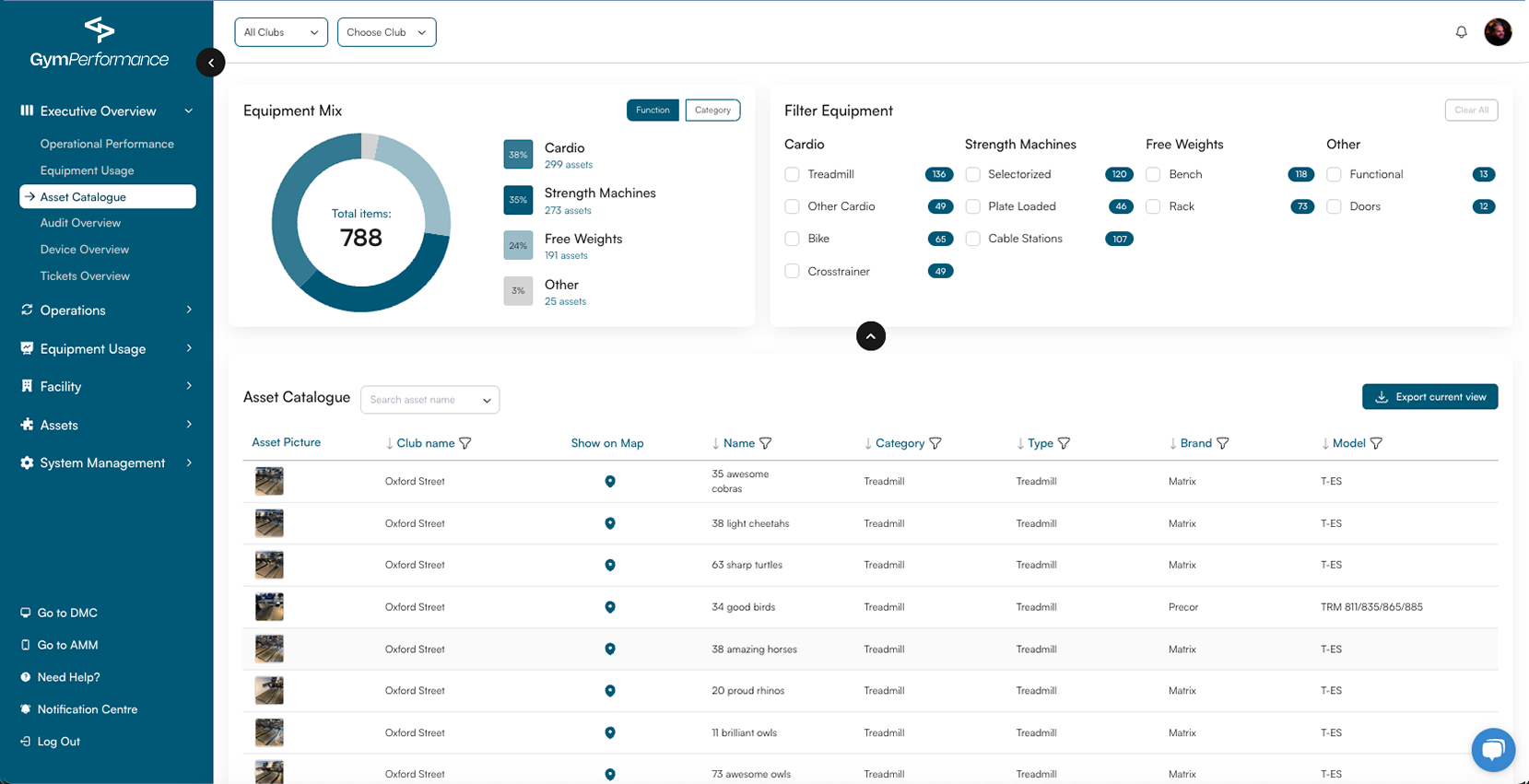Filter the Model column
The width and height of the screenshot is (1529, 784).
point(1376,443)
